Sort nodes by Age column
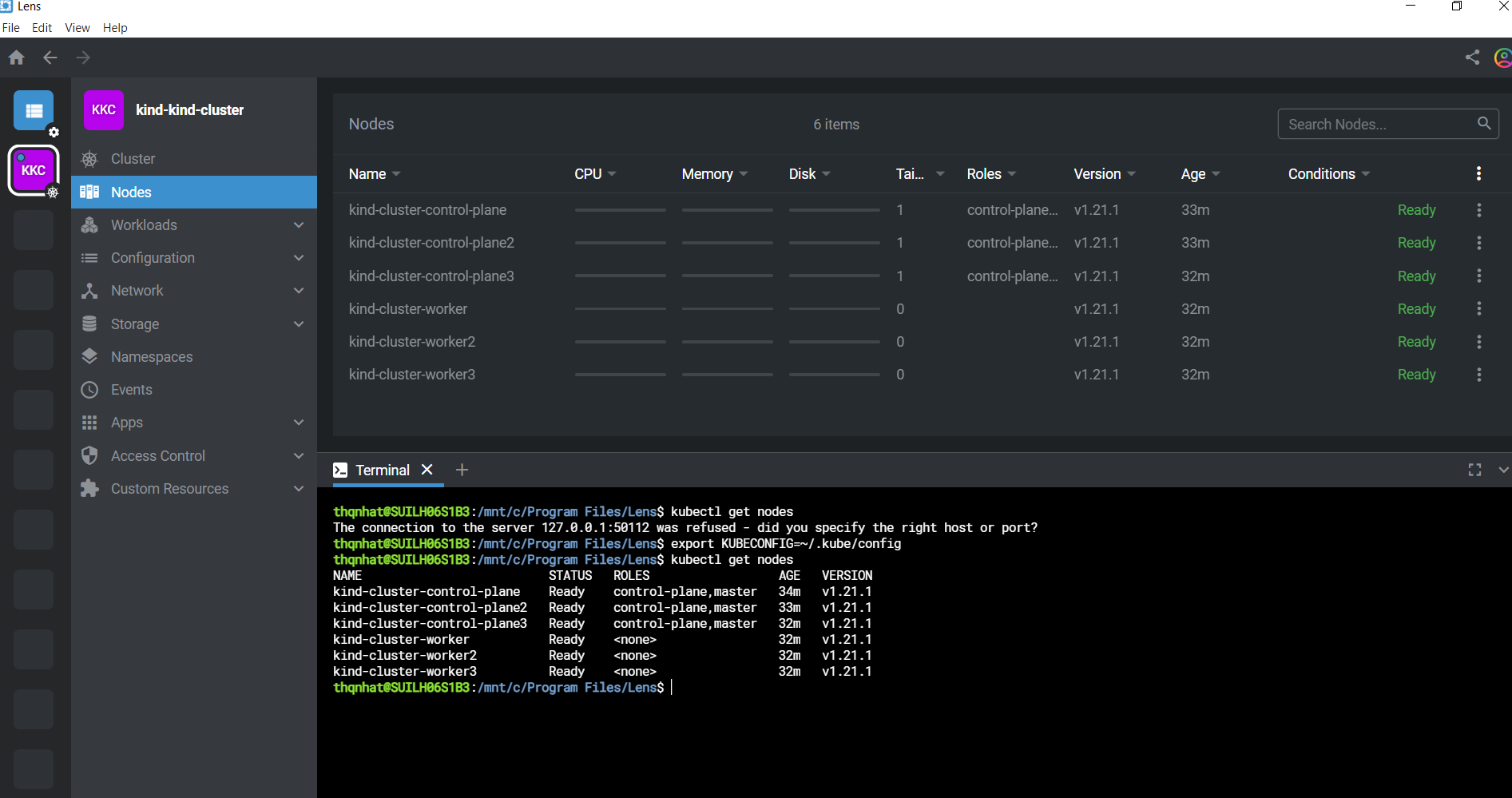1512x798 pixels. [1200, 174]
